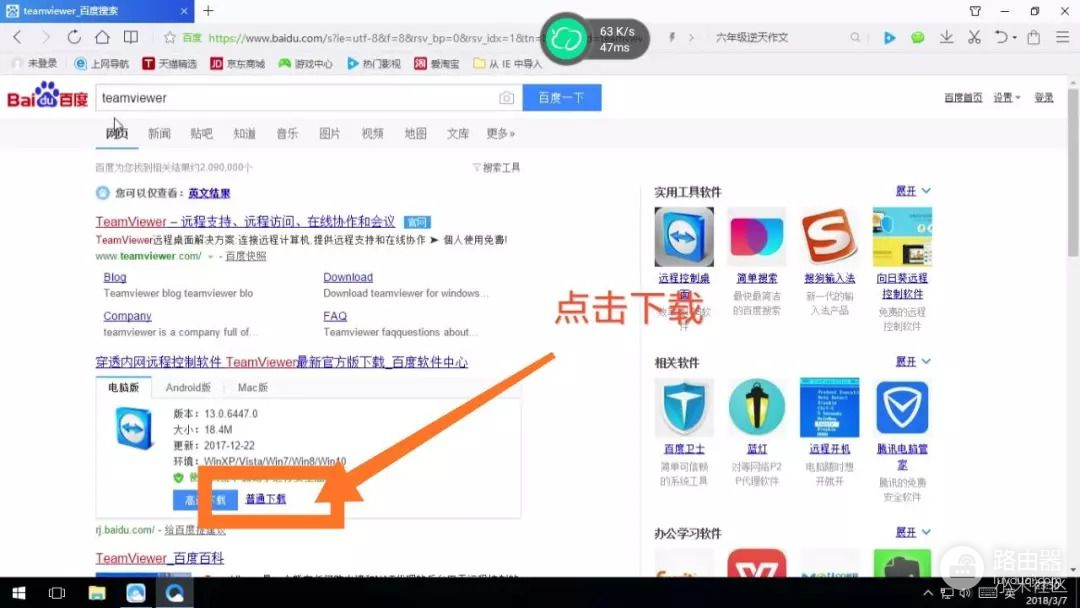
Task: Click the 普通下载 link
Action: pyautogui.click(x=265, y=499)
